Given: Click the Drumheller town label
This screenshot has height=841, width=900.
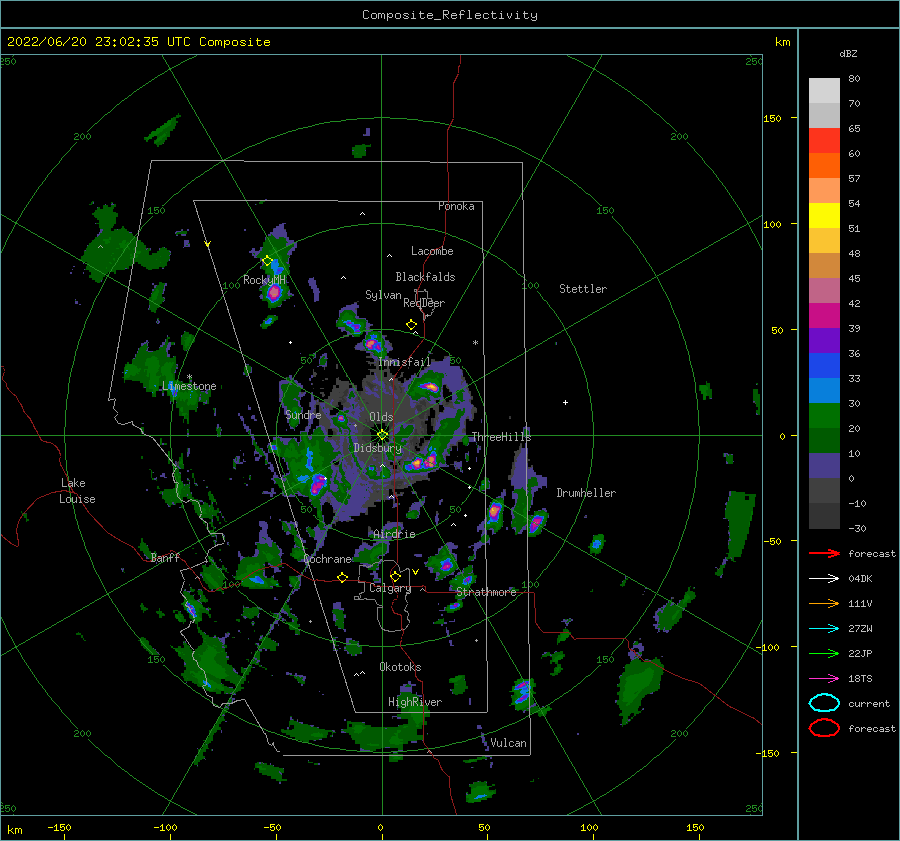Looking at the screenshot, I should click(586, 493).
